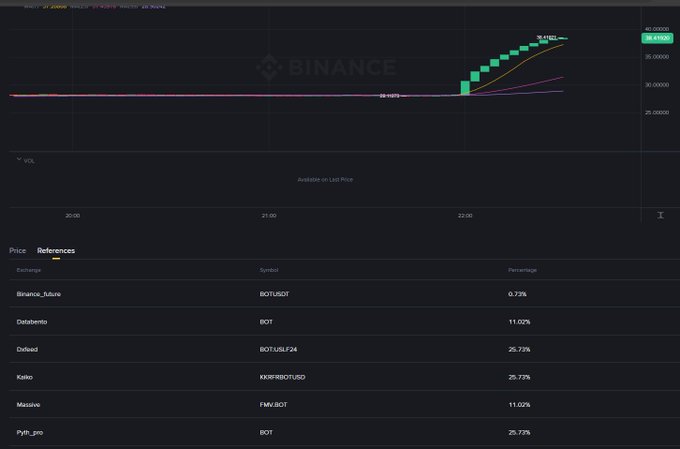
Task: Click the current price label 38.41920
Action: click(657, 38)
